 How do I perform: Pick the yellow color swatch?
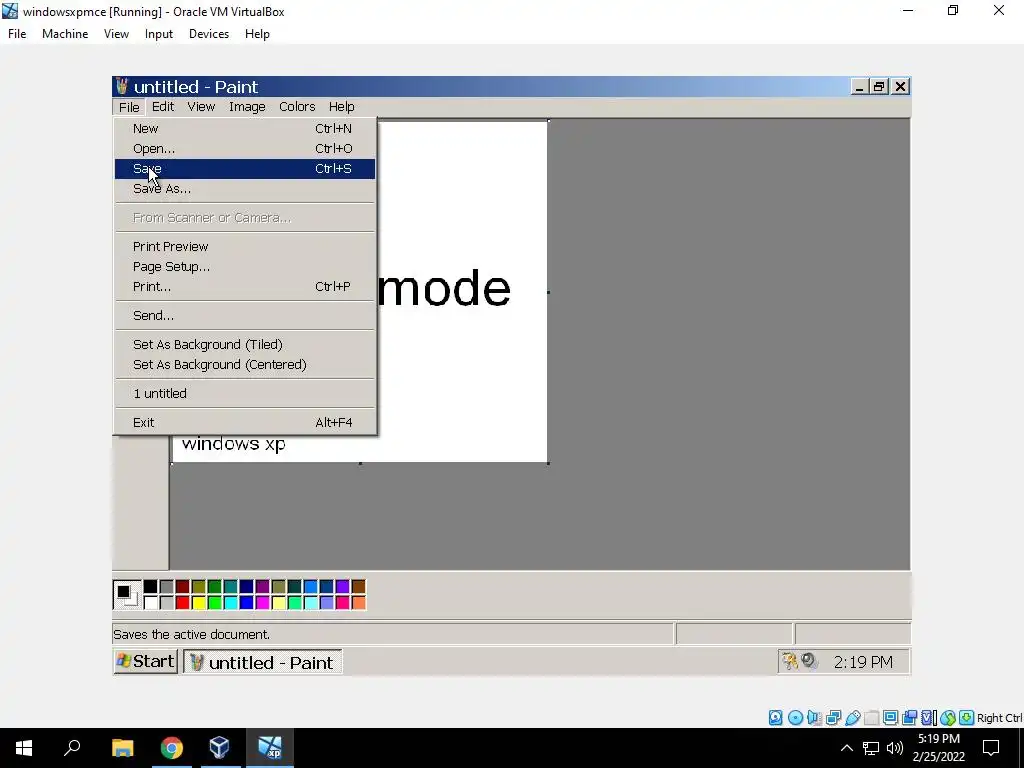pyautogui.click(x=199, y=602)
